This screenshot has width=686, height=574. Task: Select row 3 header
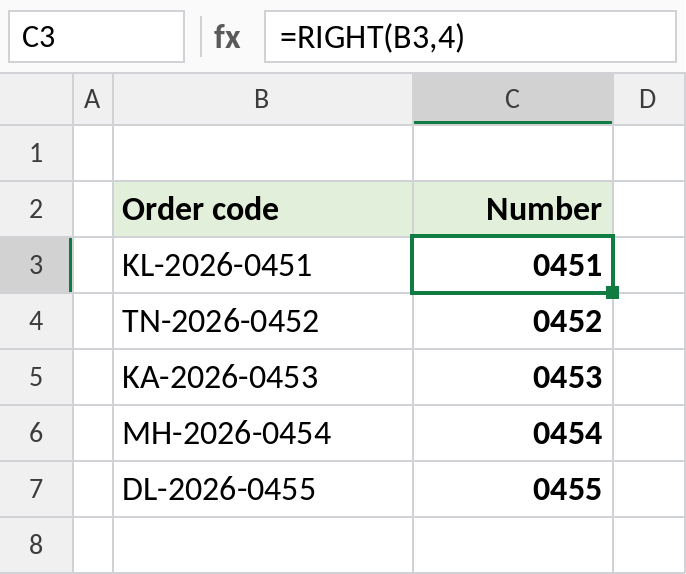coord(36,265)
